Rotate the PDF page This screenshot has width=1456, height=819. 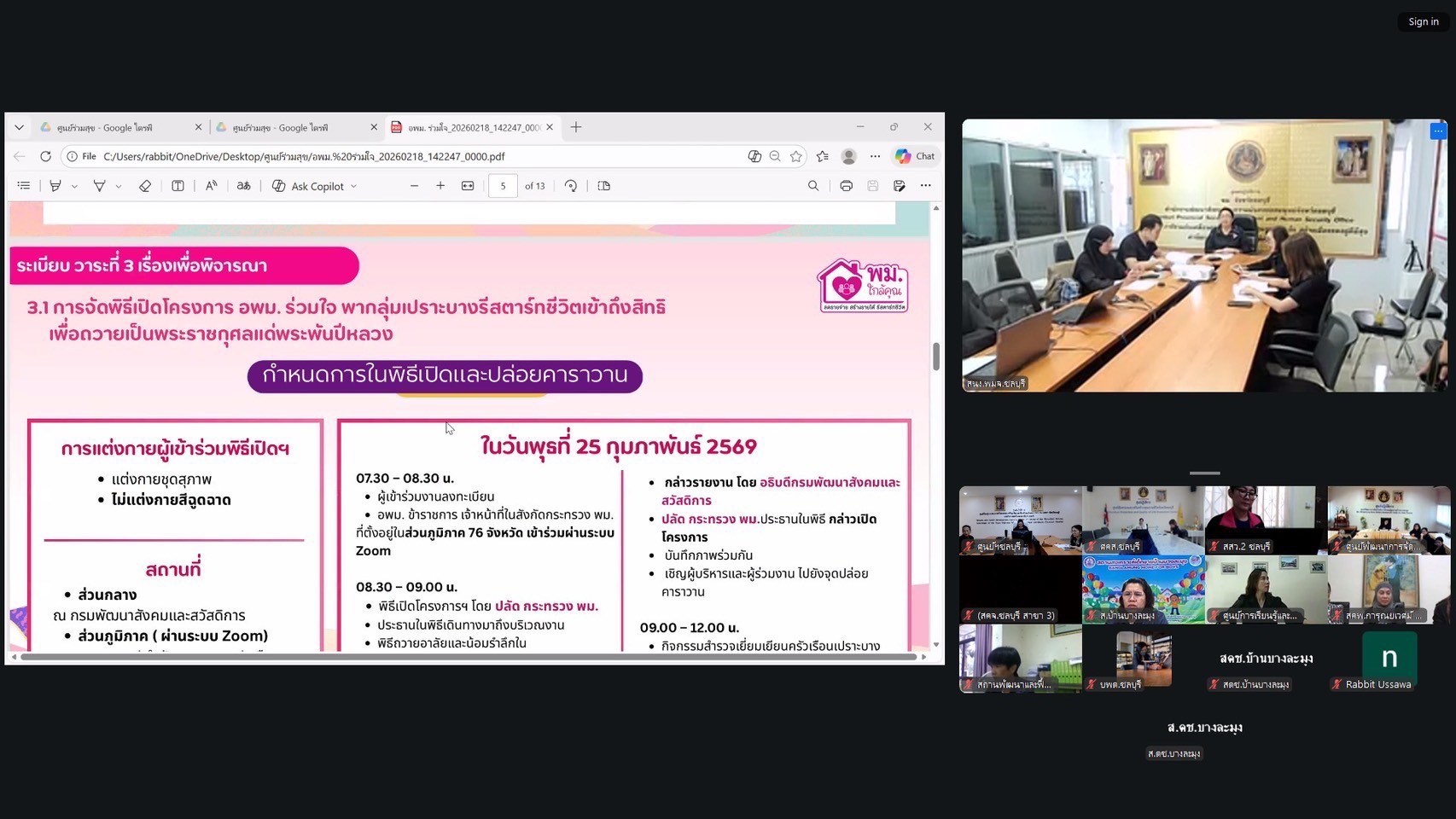[571, 186]
